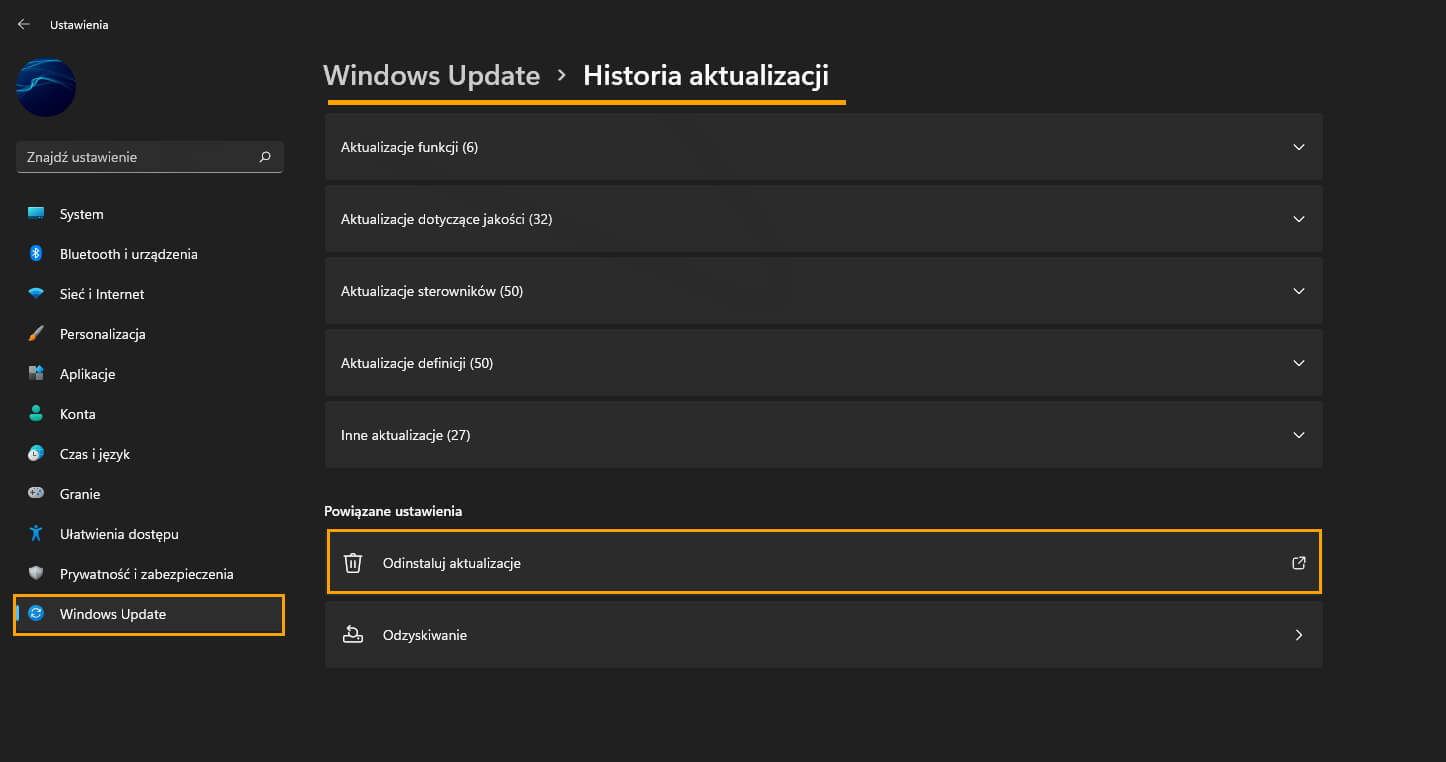Click the back arrow next to Ustawienia

pos(23,25)
